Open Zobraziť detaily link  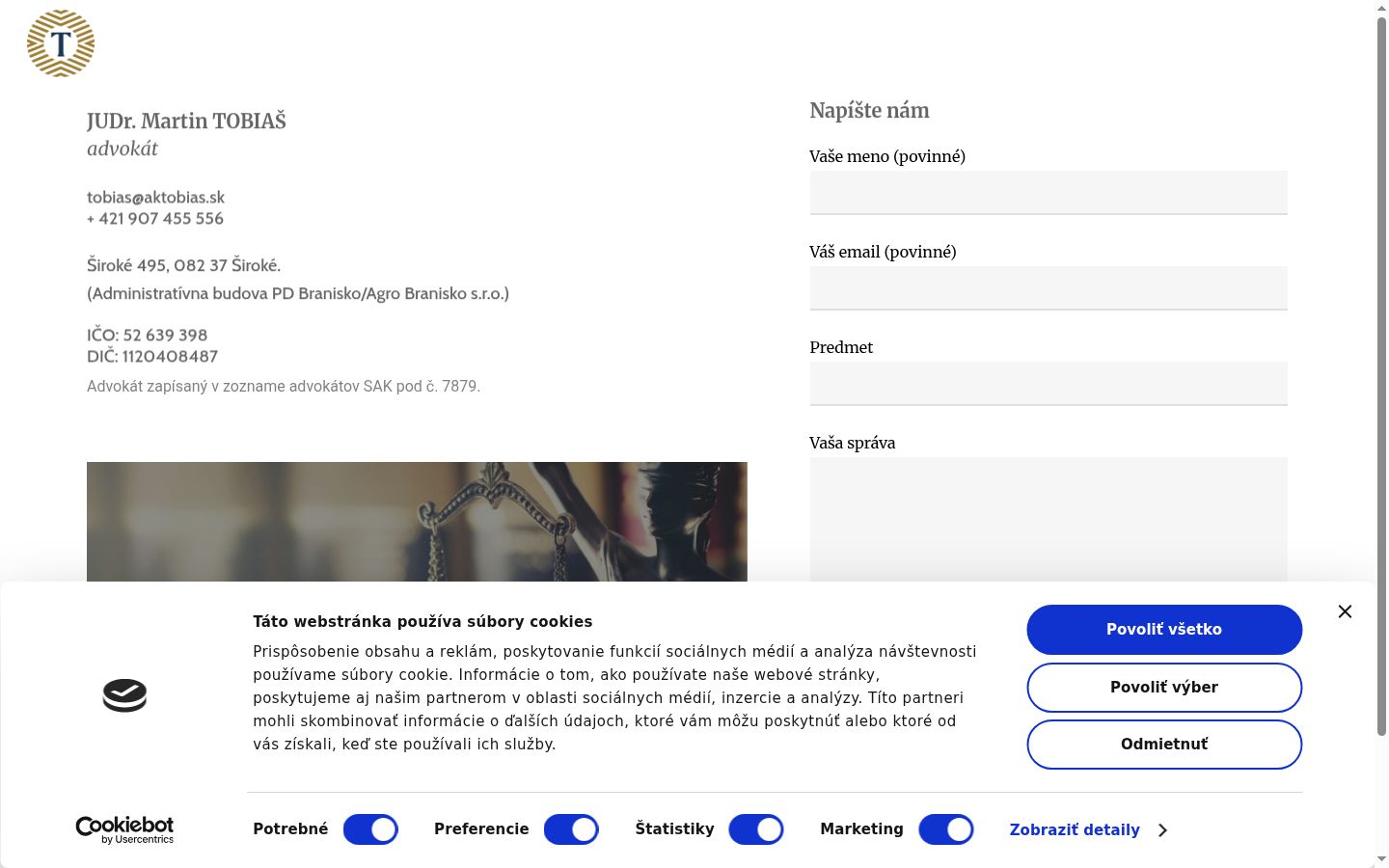(x=1075, y=830)
